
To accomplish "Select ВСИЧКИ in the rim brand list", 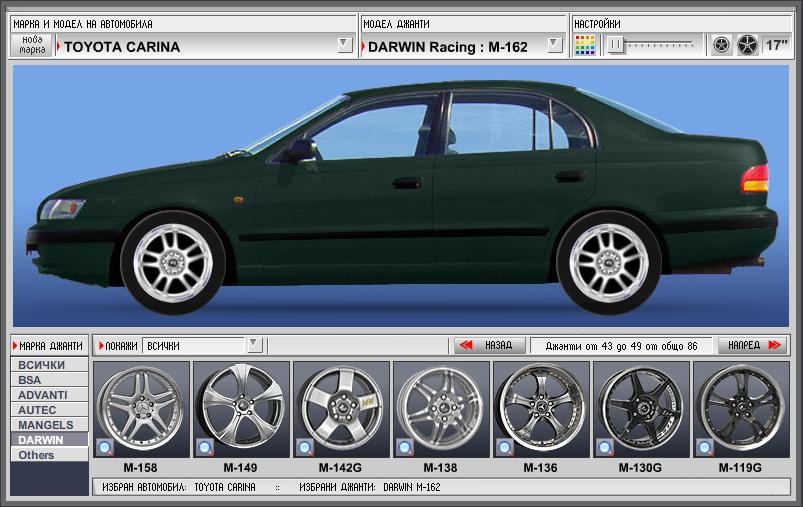I will [x=49, y=365].
